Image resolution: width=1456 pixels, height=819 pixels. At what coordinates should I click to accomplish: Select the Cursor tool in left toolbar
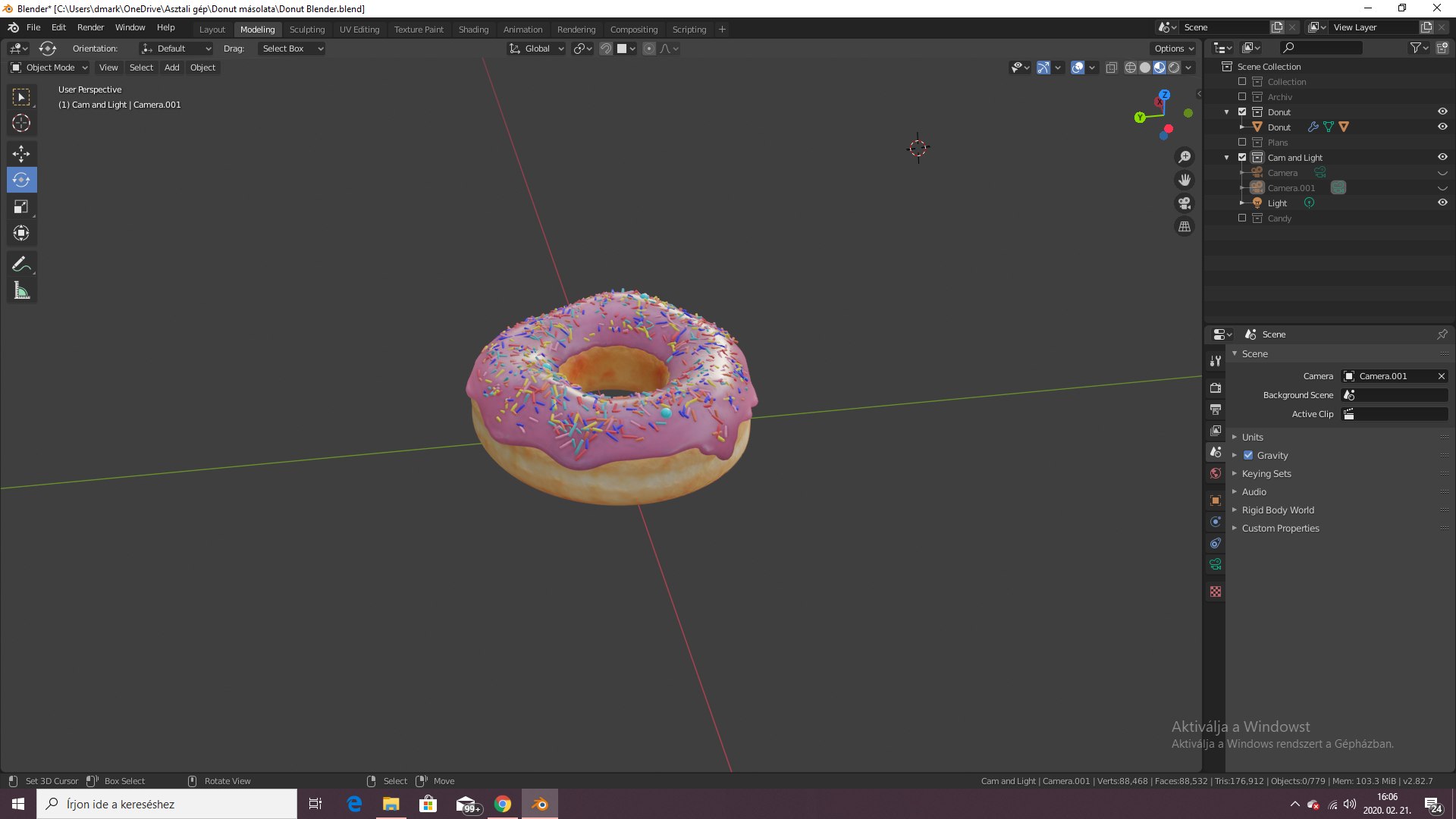21,123
